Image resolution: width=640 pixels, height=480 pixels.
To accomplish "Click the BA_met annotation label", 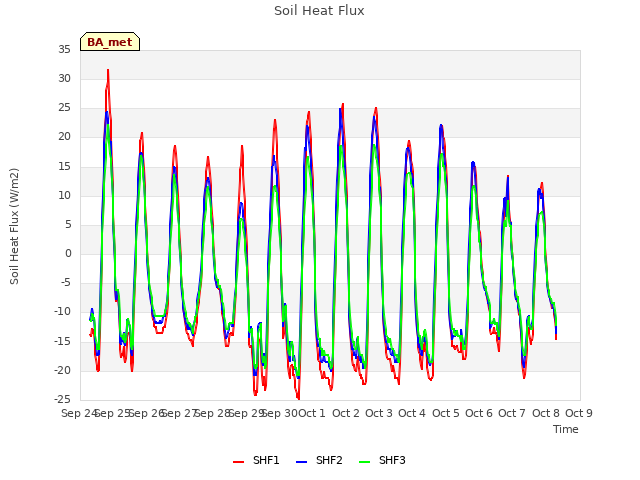I will click(x=110, y=42).
